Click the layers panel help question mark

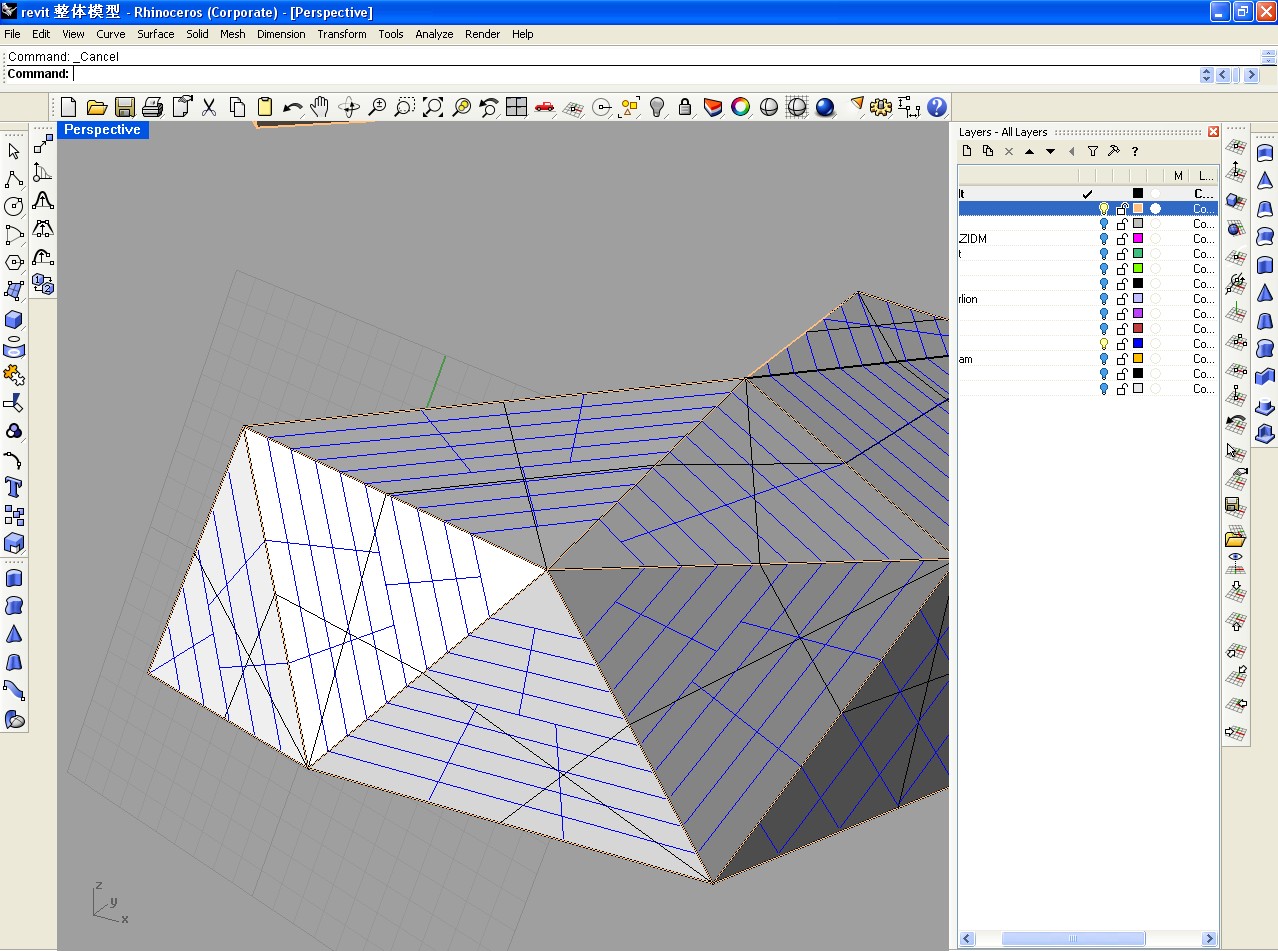(x=1135, y=152)
